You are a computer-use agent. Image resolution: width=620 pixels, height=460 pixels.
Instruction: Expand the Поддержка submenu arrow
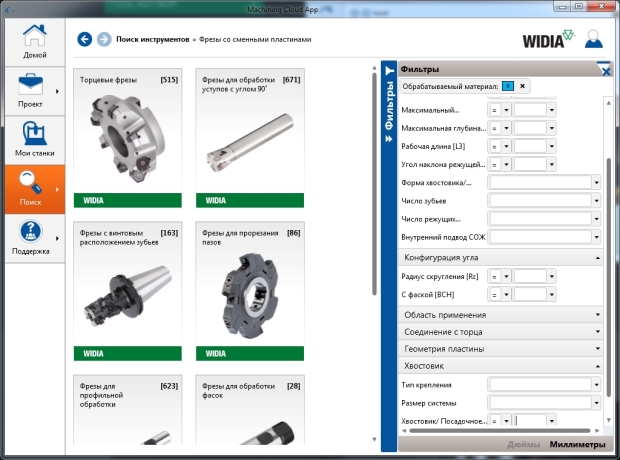(x=57, y=238)
